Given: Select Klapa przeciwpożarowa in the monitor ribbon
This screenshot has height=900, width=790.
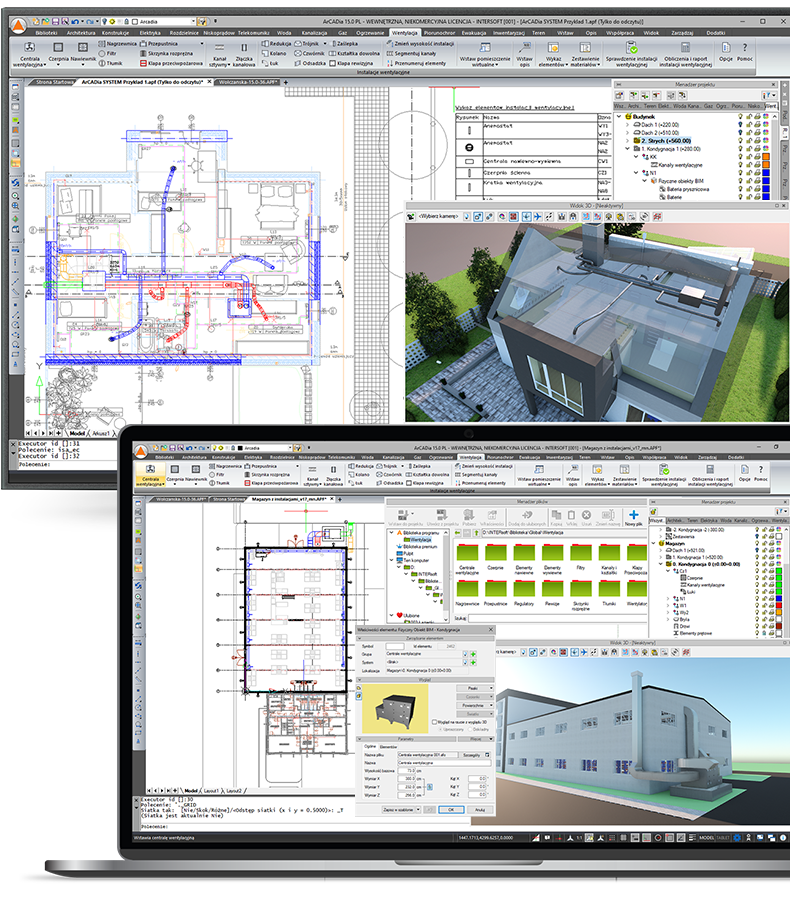Looking at the screenshot, I should (x=171, y=63).
